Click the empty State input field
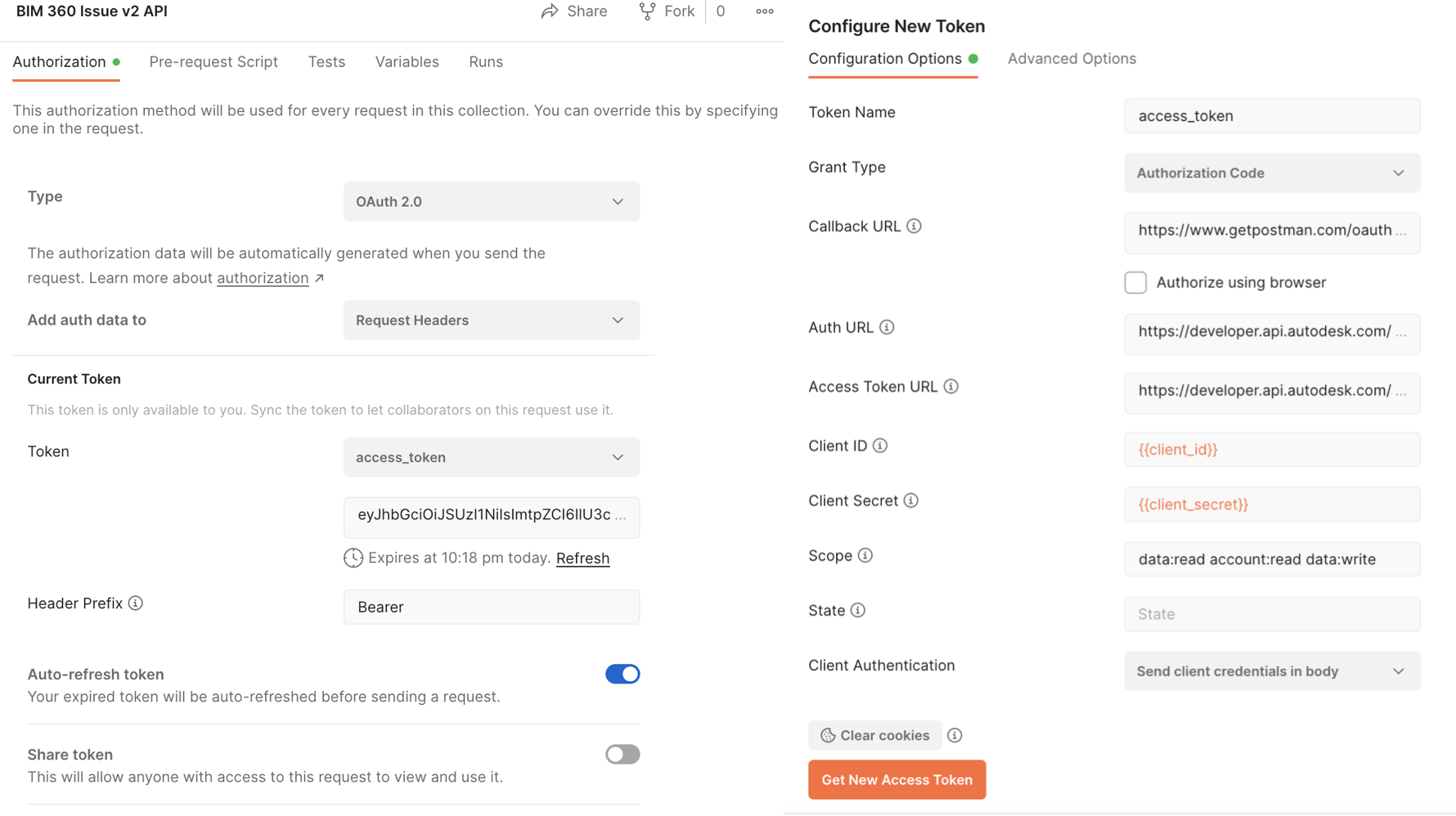 1272,614
